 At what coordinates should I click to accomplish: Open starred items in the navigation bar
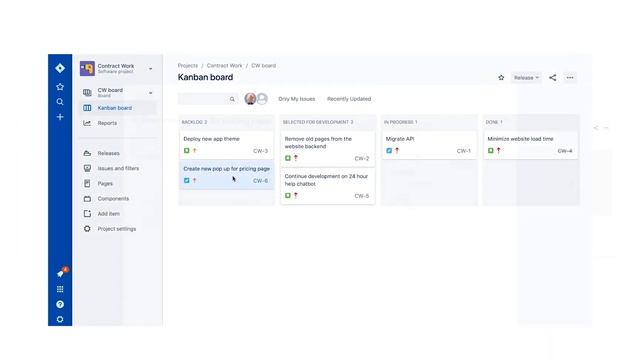click(x=60, y=87)
